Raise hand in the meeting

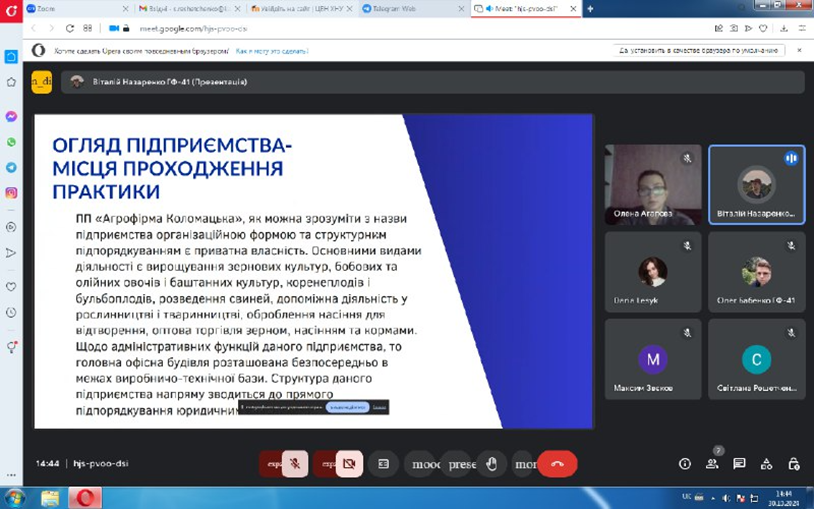pos(490,464)
